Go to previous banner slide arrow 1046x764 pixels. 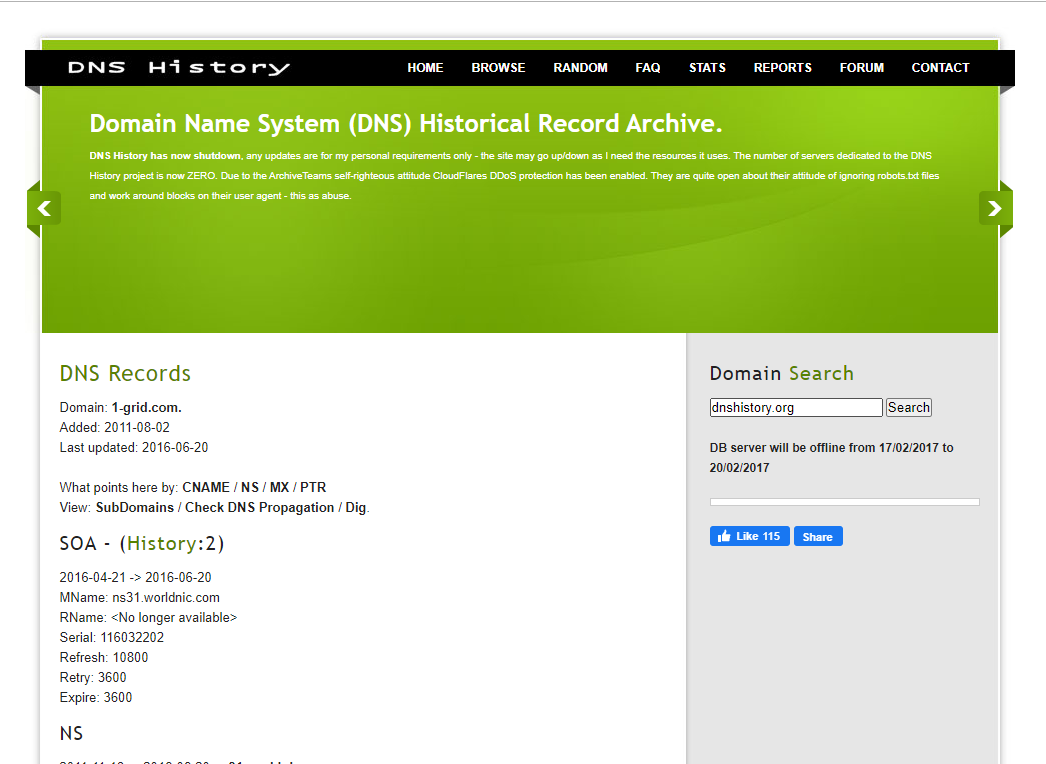coord(44,208)
